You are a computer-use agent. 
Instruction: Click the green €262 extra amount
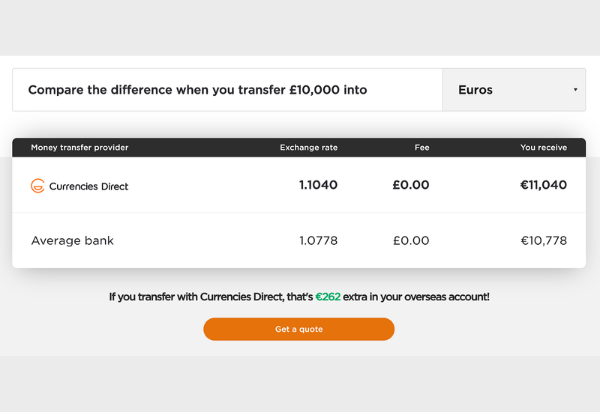[328, 297]
